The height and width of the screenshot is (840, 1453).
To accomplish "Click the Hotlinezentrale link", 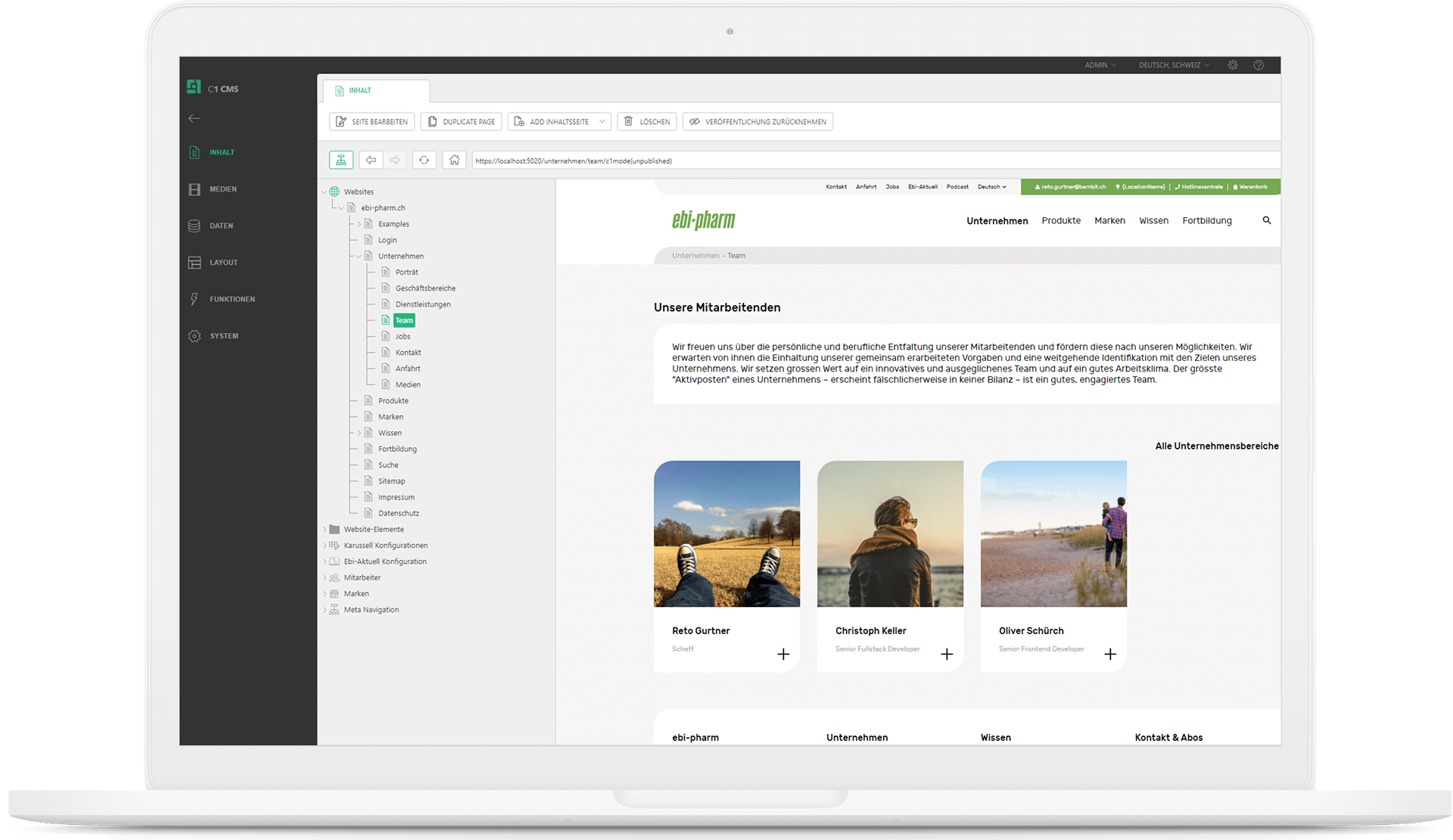I will click(x=1199, y=187).
